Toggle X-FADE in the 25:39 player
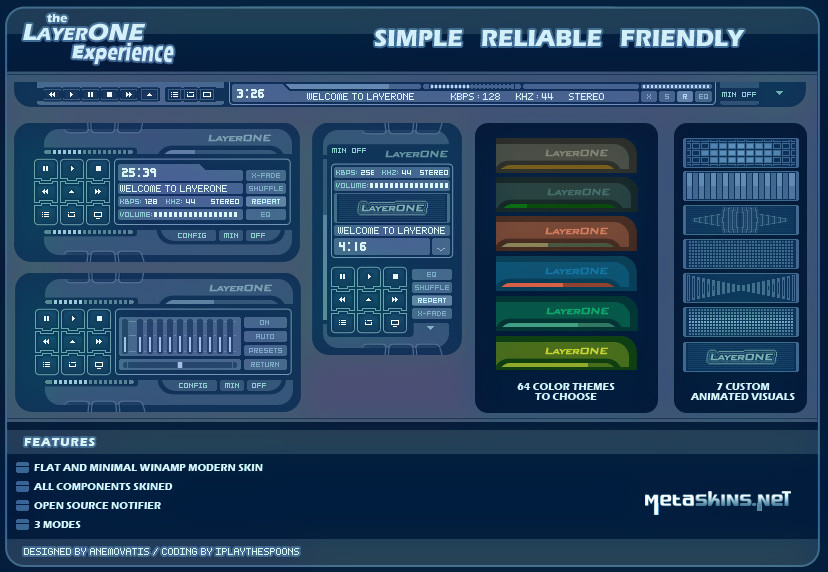The height and width of the screenshot is (572, 828). coord(266,175)
